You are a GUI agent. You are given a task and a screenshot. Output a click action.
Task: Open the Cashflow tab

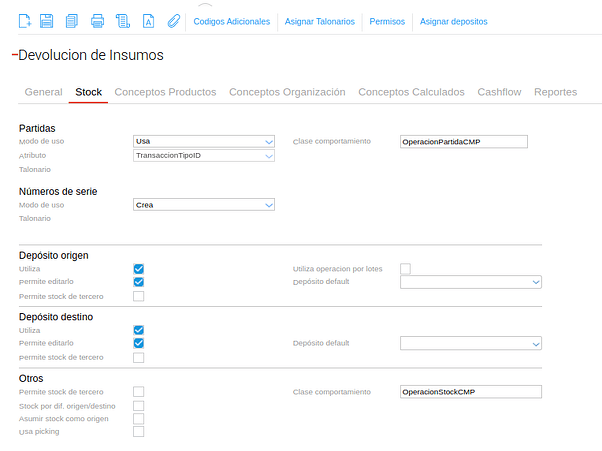coord(499,92)
